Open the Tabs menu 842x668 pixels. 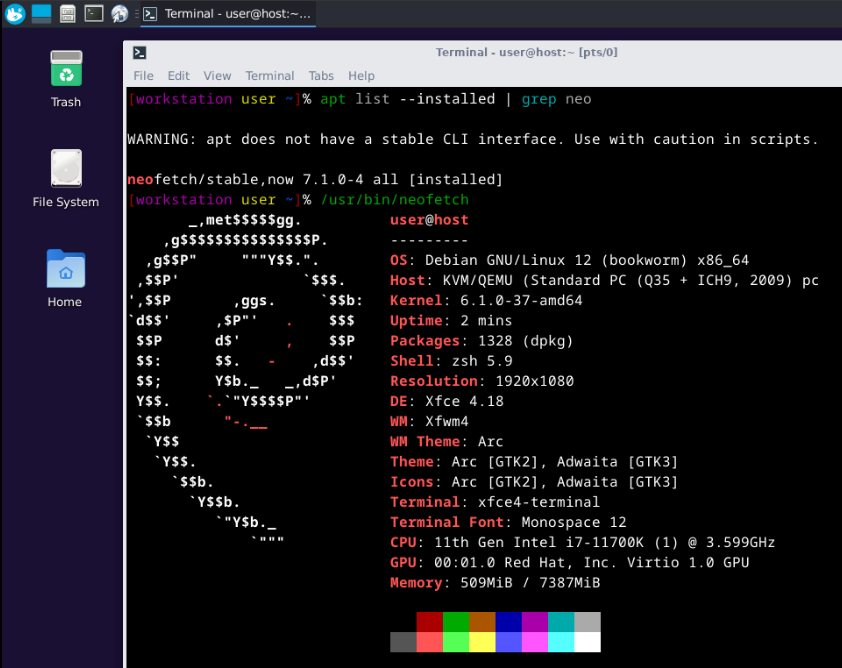tap(321, 76)
